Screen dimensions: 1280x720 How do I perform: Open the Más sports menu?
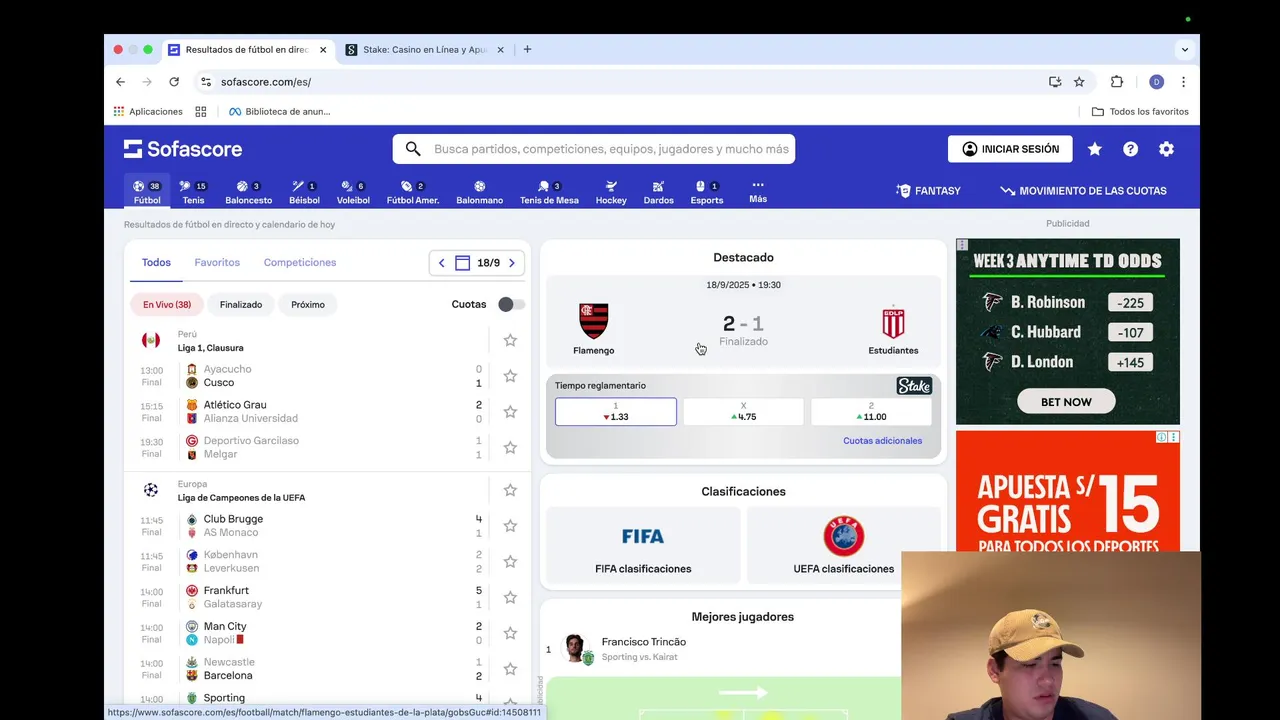pyautogui.click(x=758, y=191)
